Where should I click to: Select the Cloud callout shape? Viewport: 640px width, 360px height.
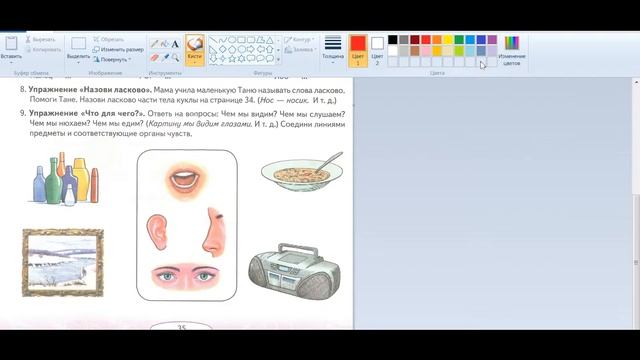[x=269, y=59]
